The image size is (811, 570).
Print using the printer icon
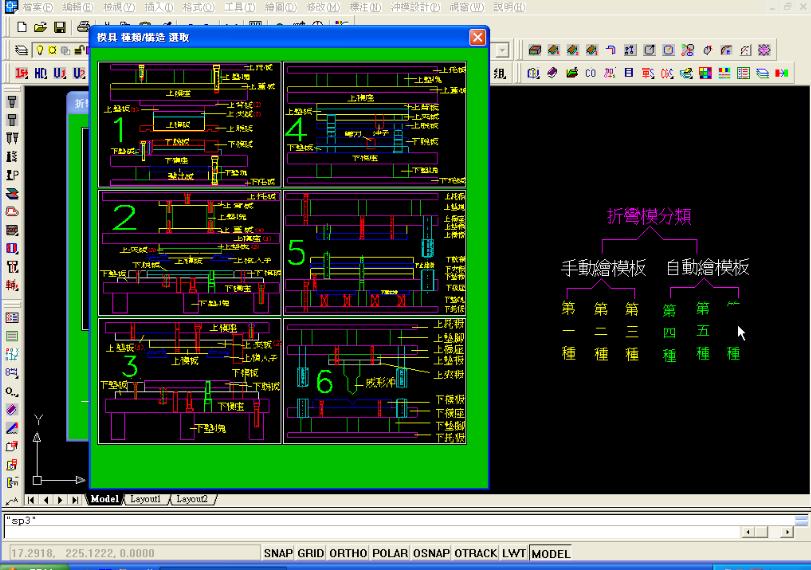(82, 27)
